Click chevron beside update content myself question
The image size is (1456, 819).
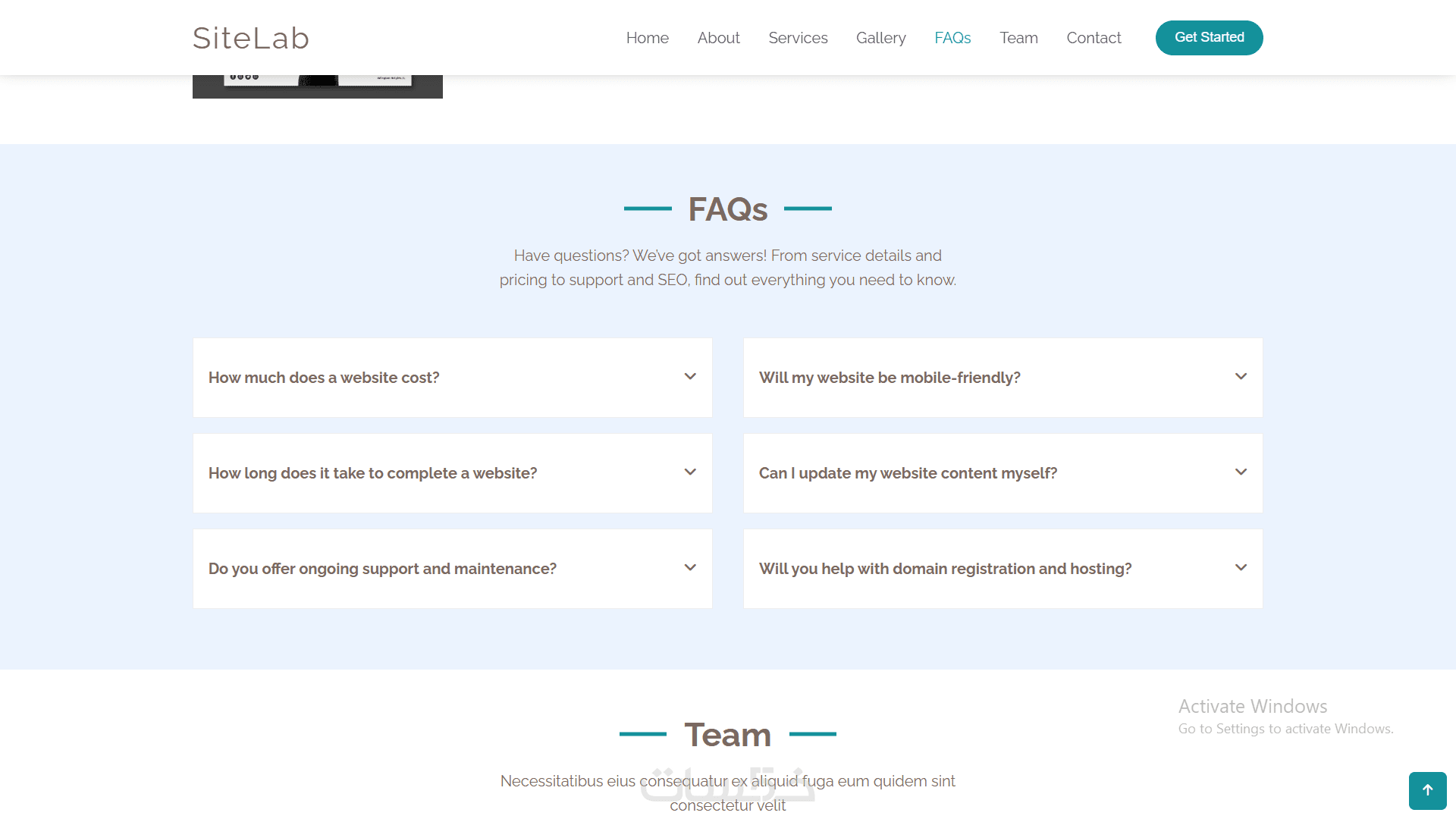[x=1241, y=472]
